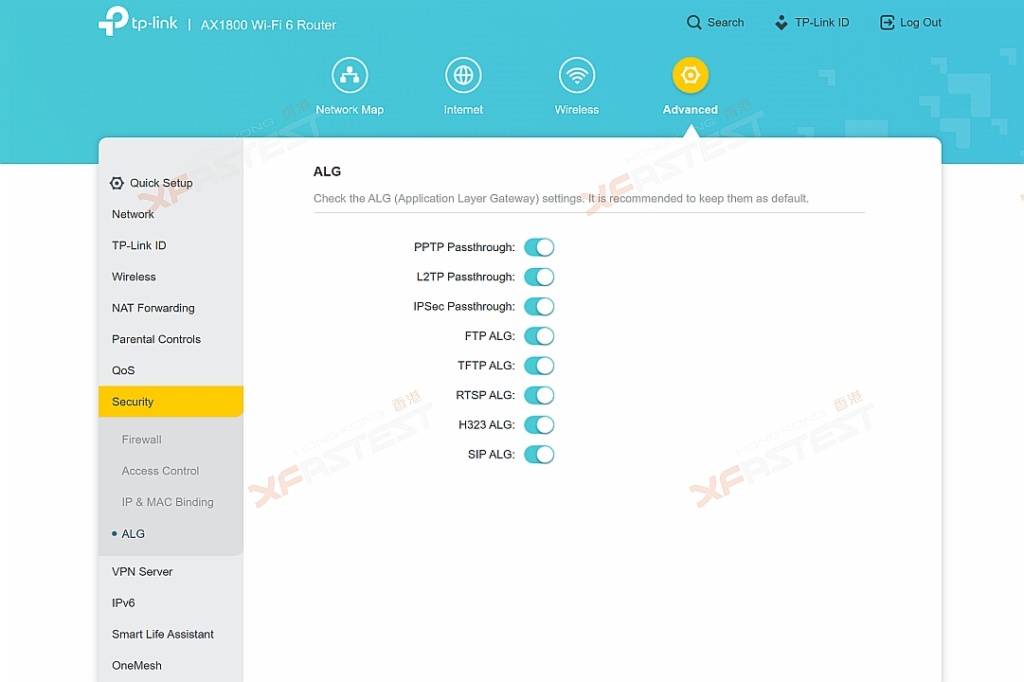Open the Internet globe icon
The height and width of the screenshot is (682, 1024).
click(463, 75)
